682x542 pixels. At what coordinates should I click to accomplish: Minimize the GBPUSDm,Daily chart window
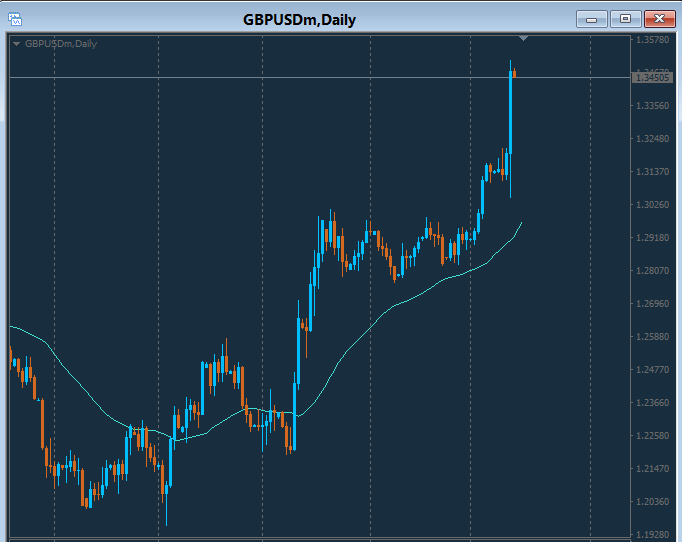pyautogui.click(x=592, y=19)
